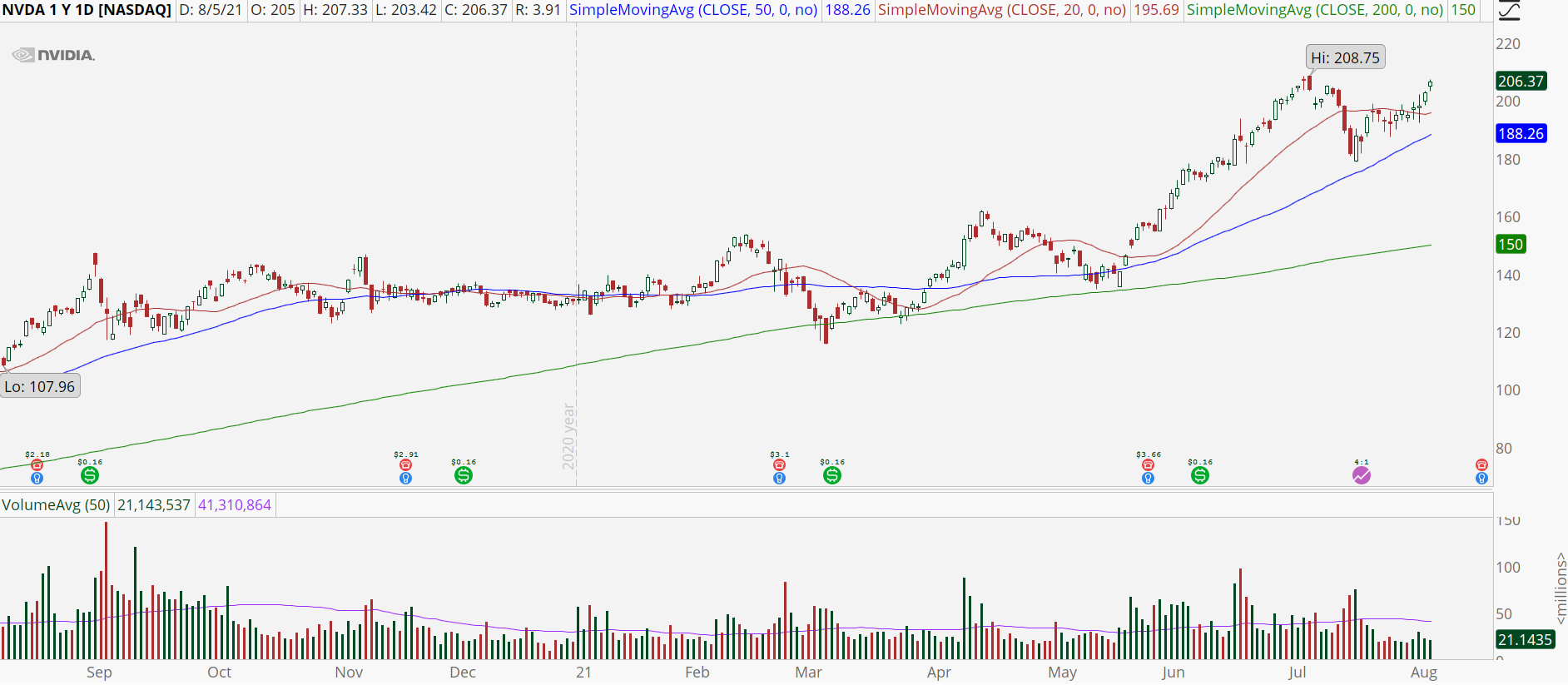Screen dimensions: 1568x685
Task: Click the 180 level on price axis
Action: tap(1508, 159)
